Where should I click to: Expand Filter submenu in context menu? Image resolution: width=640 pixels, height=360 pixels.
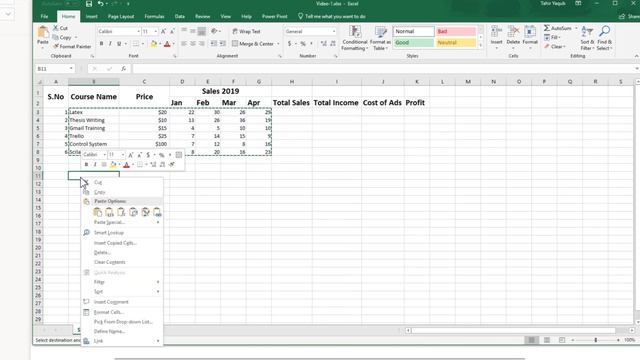pyautogui.click(x=158, y=282)
